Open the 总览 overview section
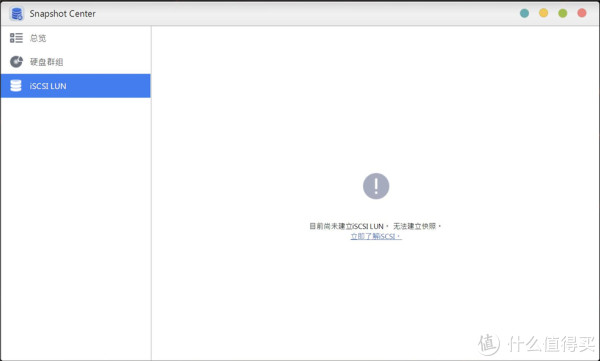This screenshot has width=600, height=361. point(76,38)
